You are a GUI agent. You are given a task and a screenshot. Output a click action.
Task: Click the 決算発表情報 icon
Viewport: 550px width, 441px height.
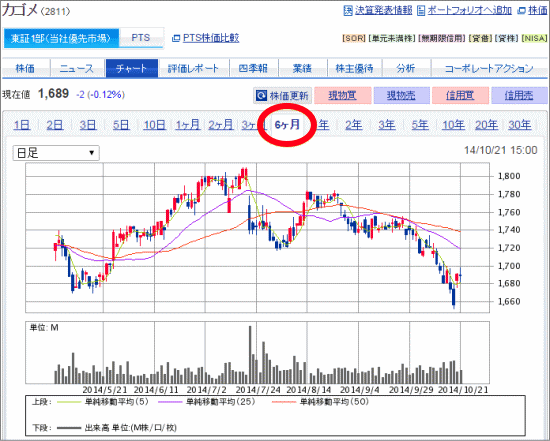[348, 11]
